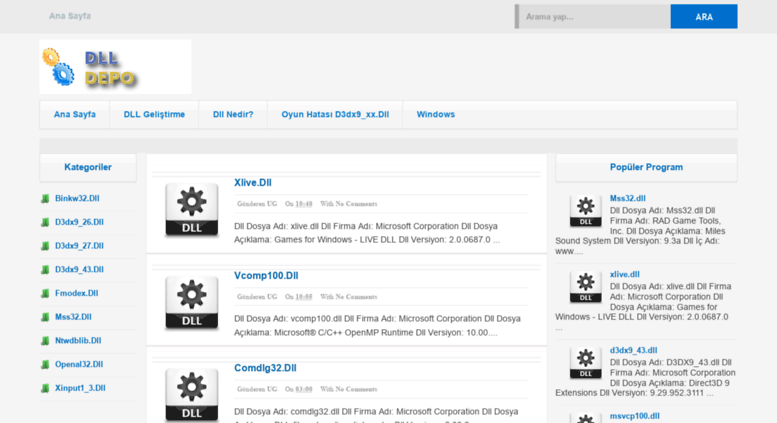
Task: Click the ARA search button
Action: coord(704,16)
